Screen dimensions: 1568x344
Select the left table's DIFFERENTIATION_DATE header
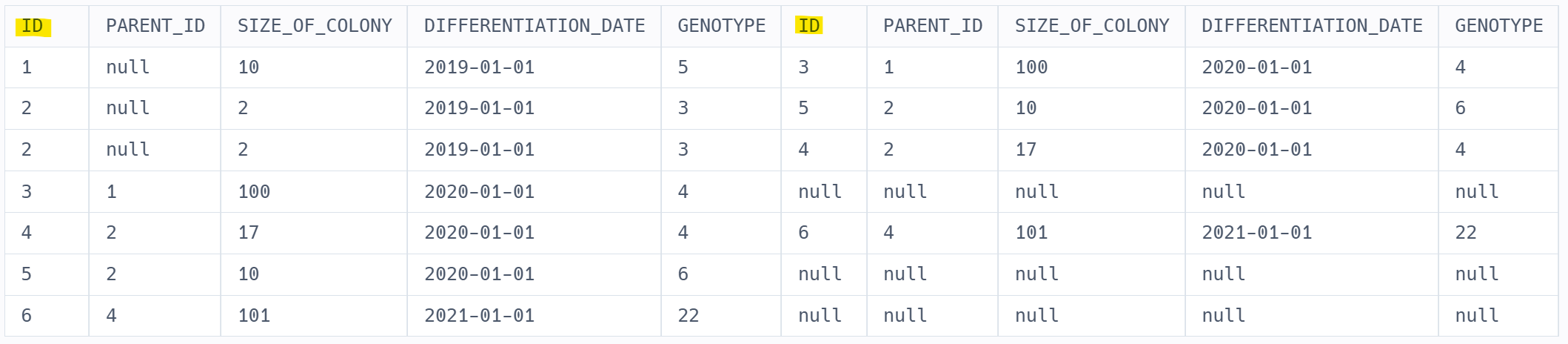coord(534,27)
